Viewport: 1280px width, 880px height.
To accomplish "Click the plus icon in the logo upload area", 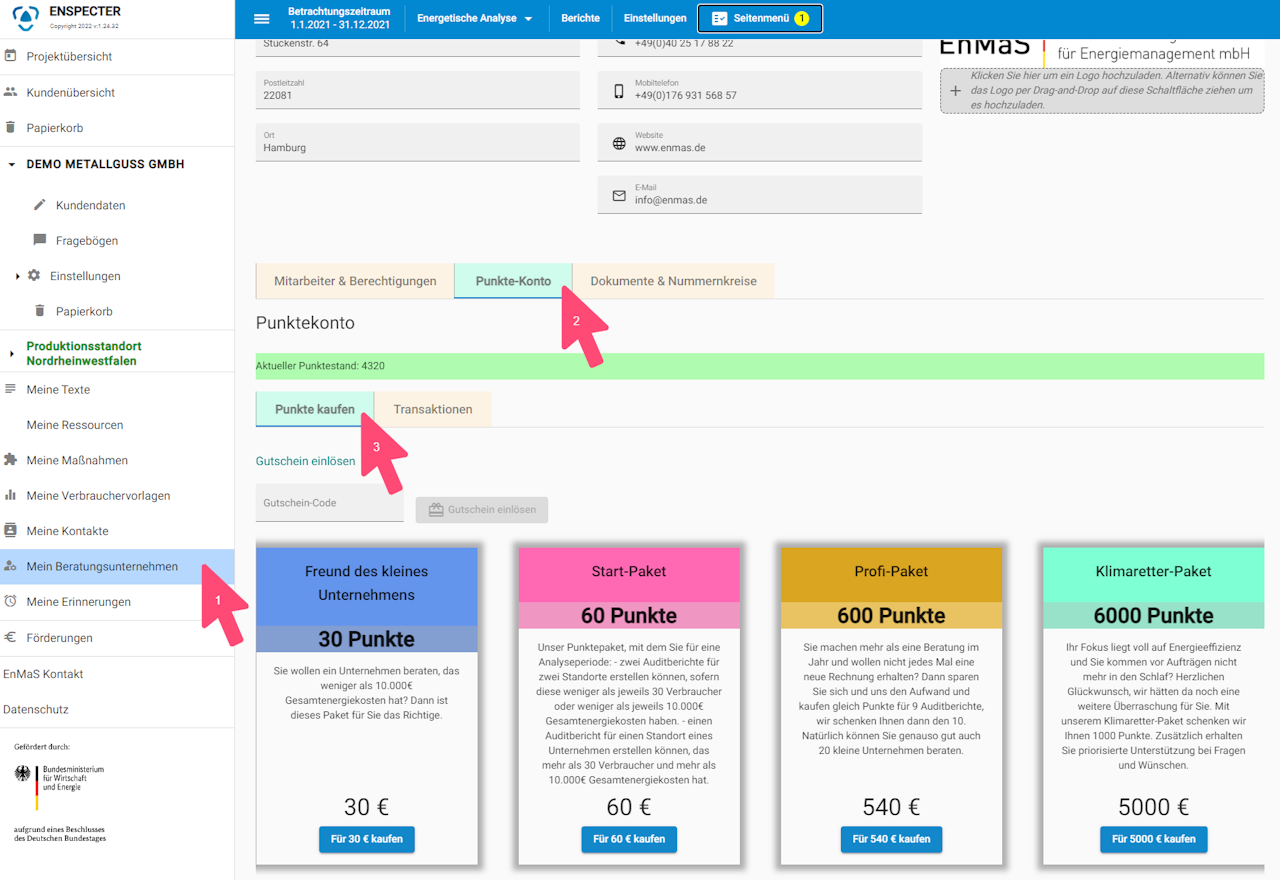I will pos(955,91).
